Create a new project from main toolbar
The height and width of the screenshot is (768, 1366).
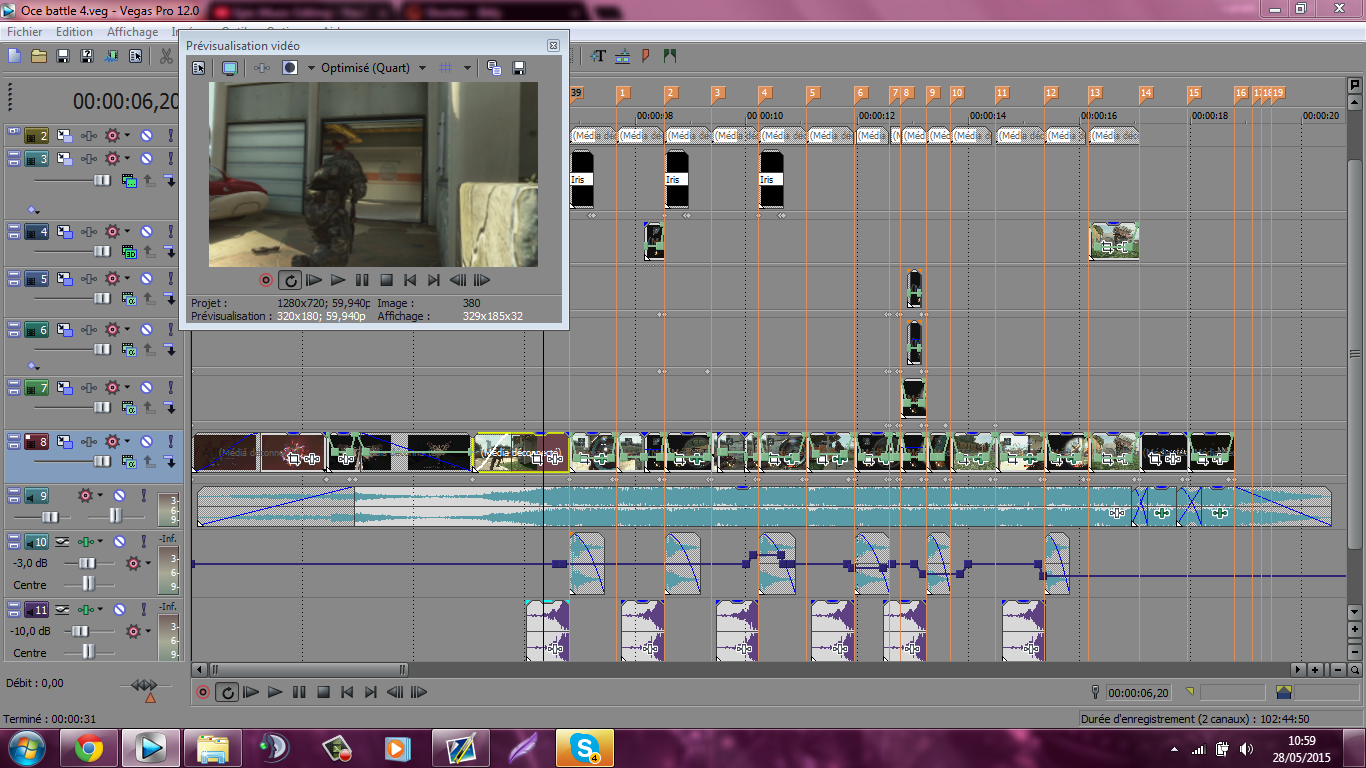(15, 56)
